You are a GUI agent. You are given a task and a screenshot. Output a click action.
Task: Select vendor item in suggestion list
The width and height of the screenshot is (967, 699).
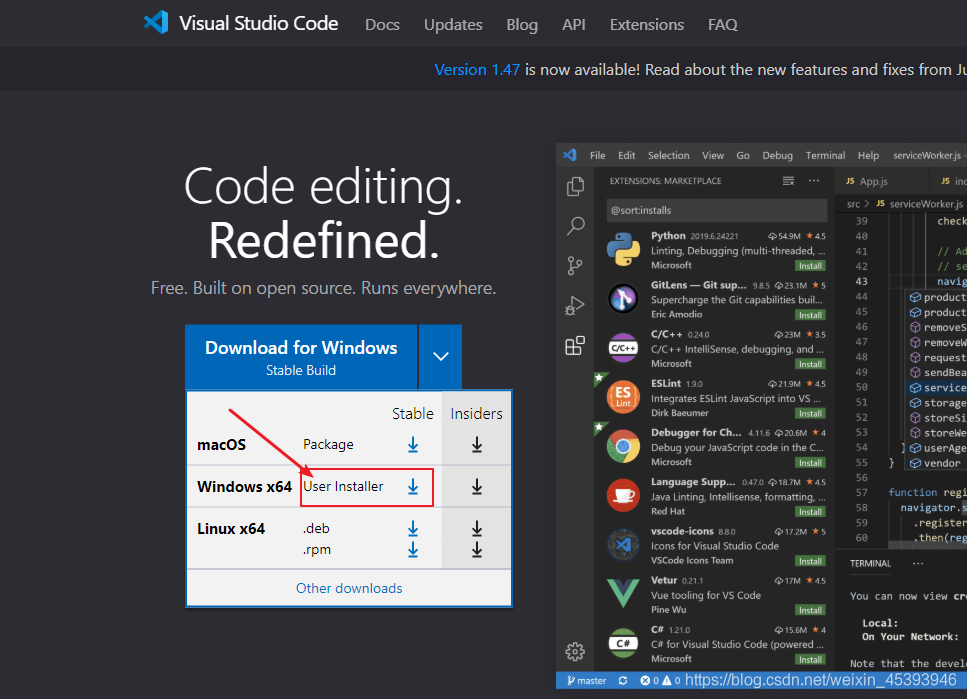tap(936, 463)
